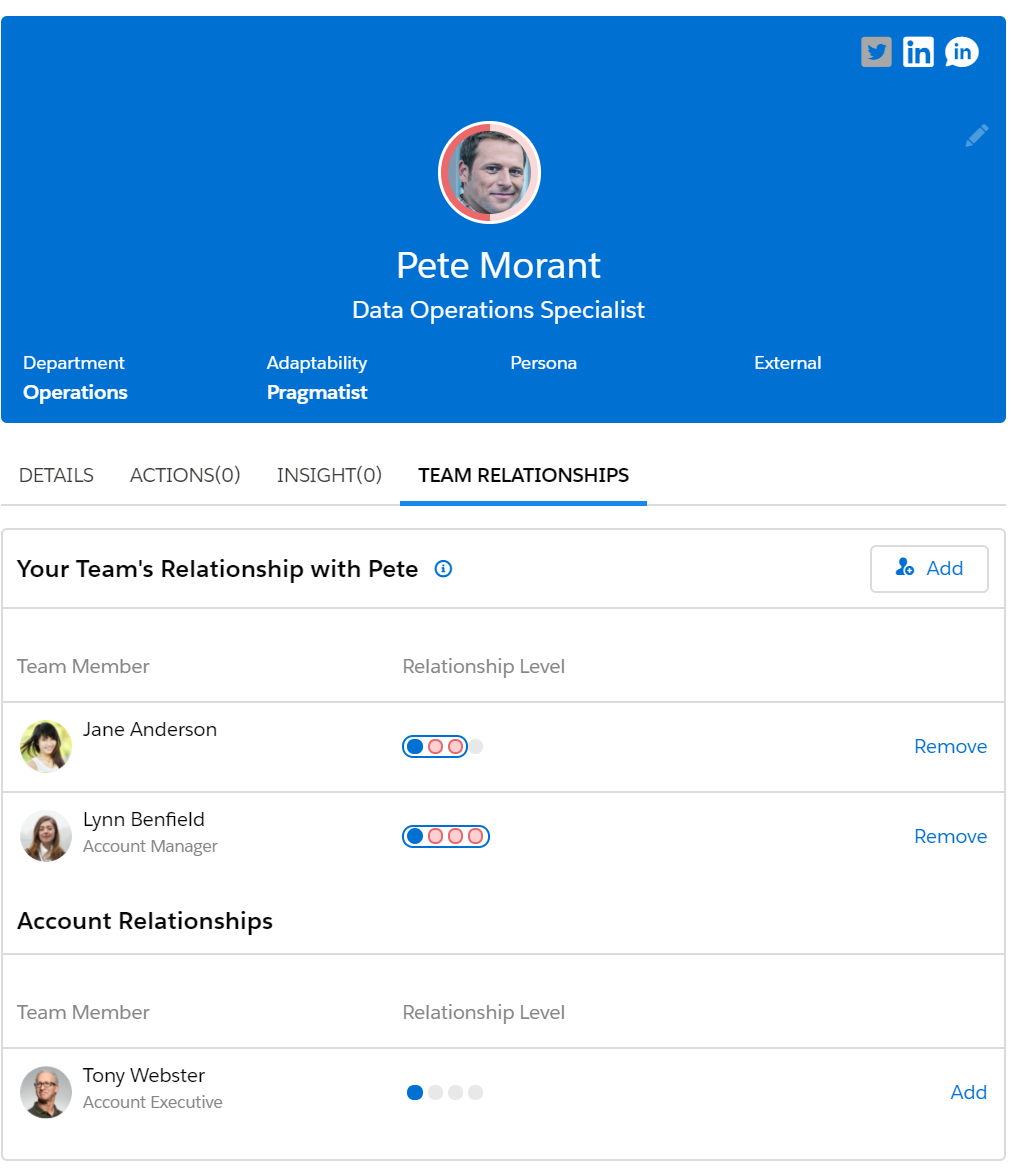The height and width of the screenshot is (1174, 1013).
Task: Click the info icon beside relationship heading
Action: pyautogui.click(x=443, y=569)
